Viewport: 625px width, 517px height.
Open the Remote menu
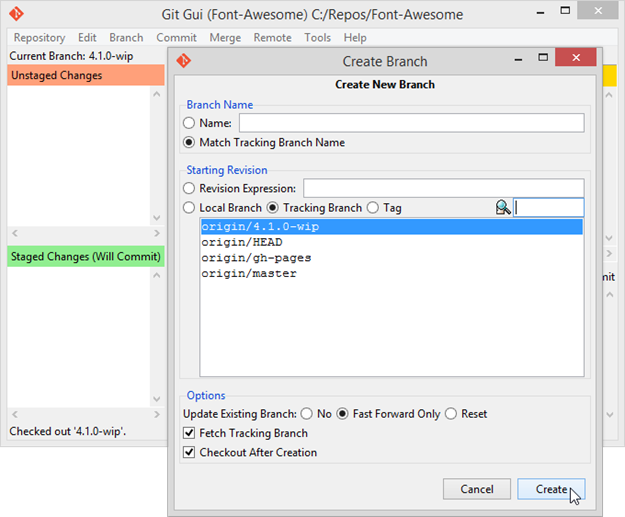click(273, 37)
